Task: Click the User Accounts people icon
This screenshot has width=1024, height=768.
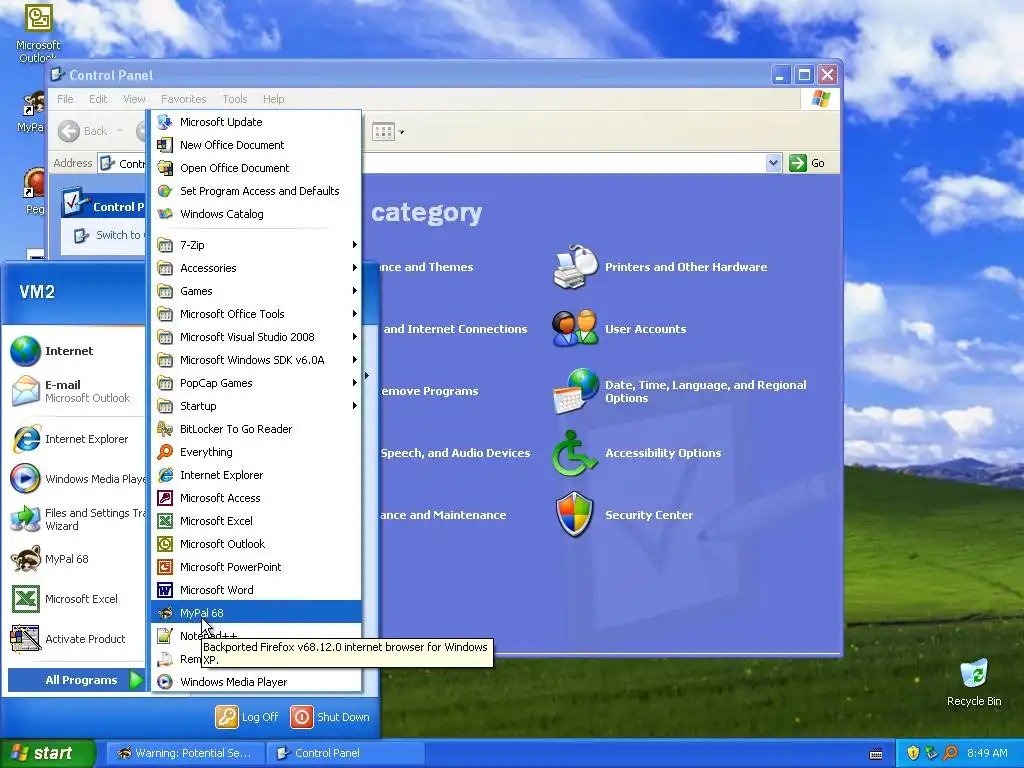Action: pyautogui.click(x=574, y=328)
